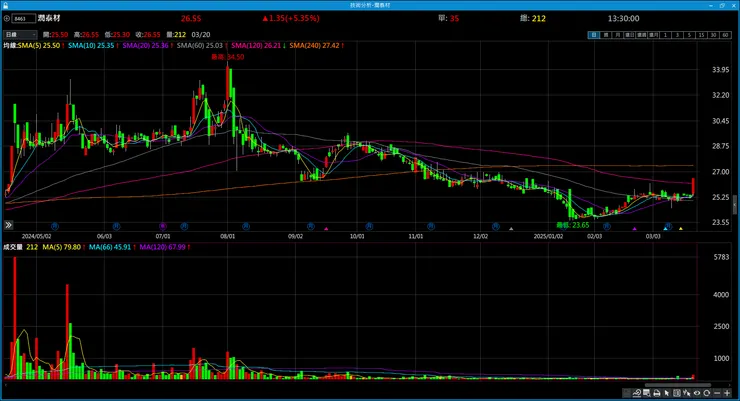The height and width of the screenshot is (401, 740).
Task: Open the 日線 chart period dropdown
Action: click(x=20, y=34)
